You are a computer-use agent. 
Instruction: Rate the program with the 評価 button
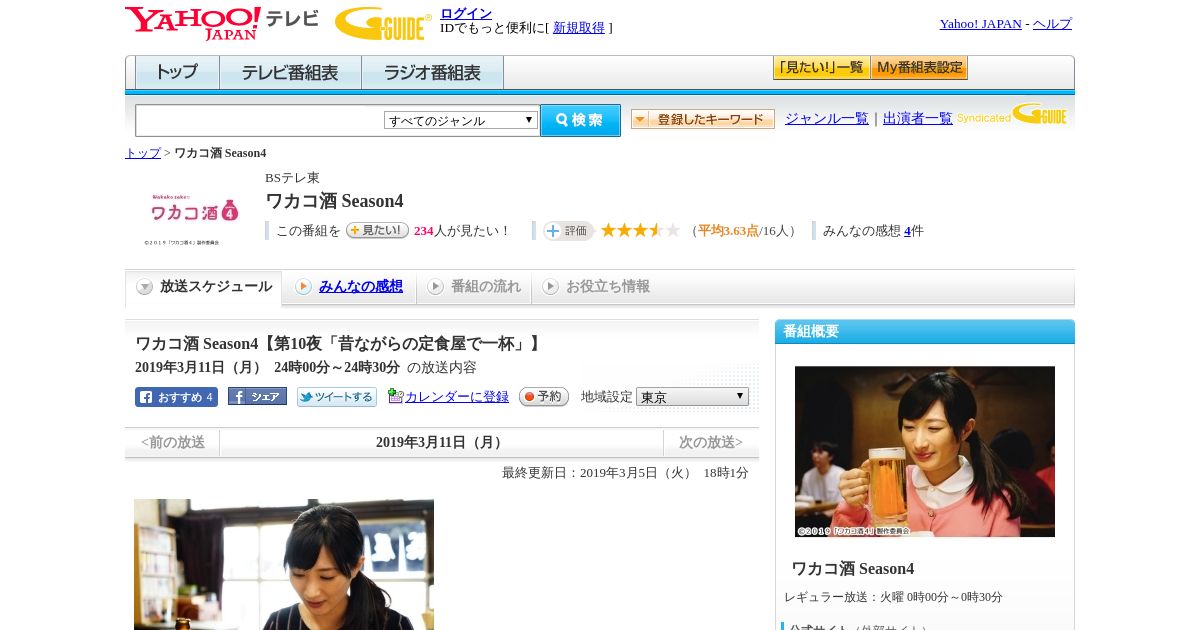coord(568,231)
